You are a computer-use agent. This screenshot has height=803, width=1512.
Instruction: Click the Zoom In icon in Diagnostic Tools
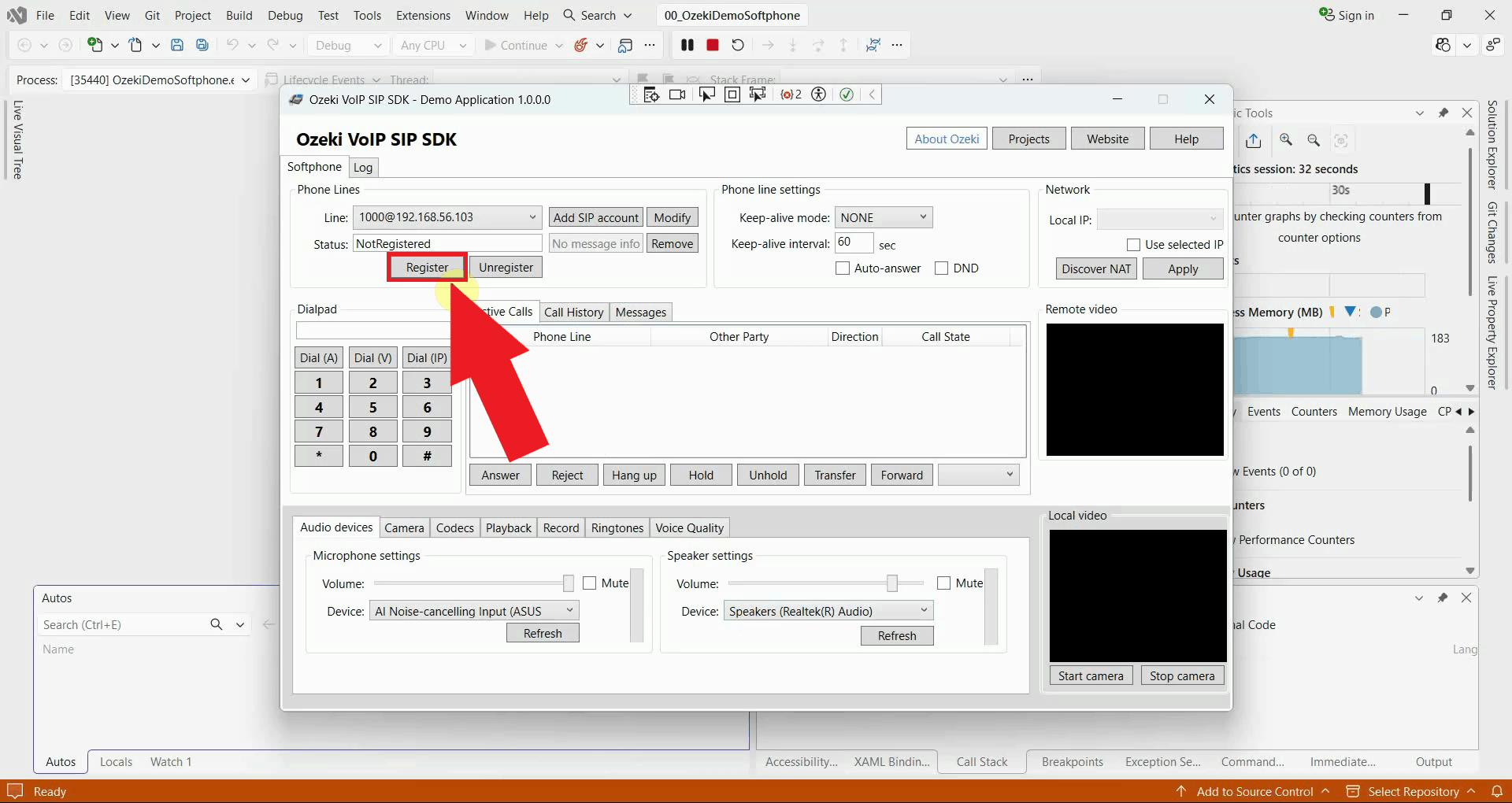[x=1286, y=140]
